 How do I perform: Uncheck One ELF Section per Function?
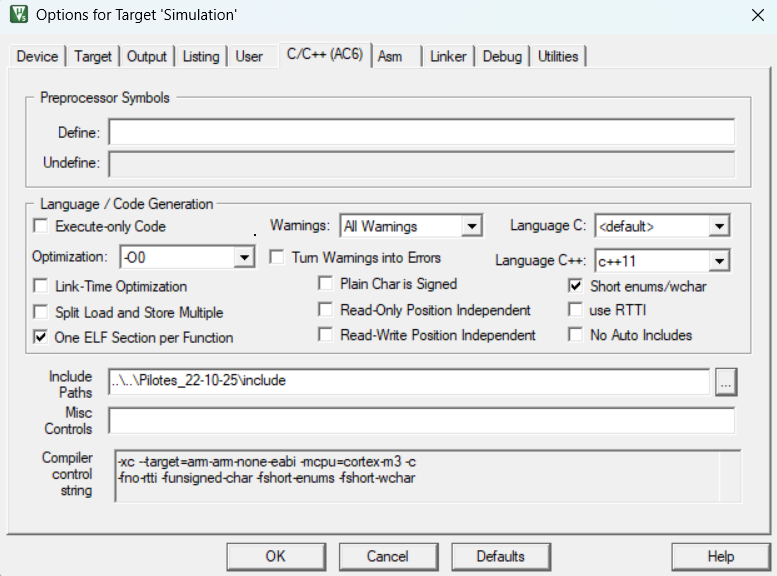41,337
